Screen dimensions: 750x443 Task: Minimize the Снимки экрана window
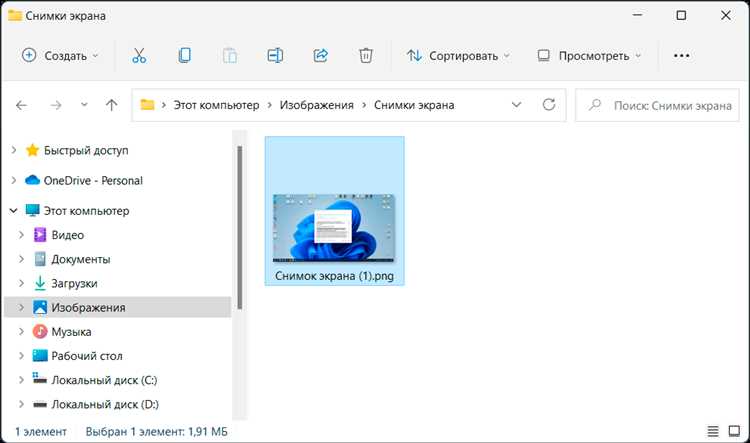[x=637, y=15]
